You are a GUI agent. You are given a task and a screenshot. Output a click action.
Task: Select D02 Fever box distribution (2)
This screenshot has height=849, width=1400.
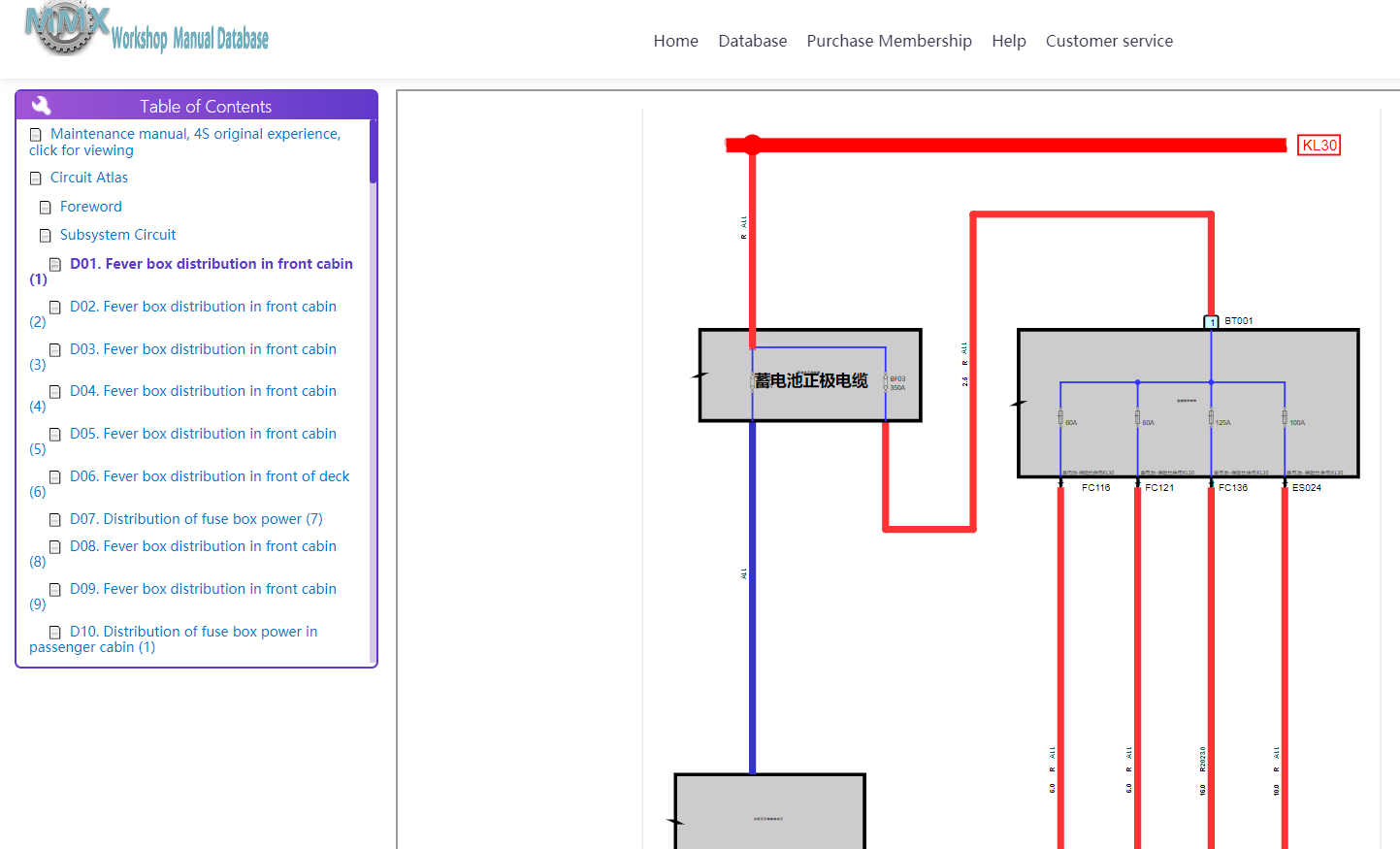(183, 314)
